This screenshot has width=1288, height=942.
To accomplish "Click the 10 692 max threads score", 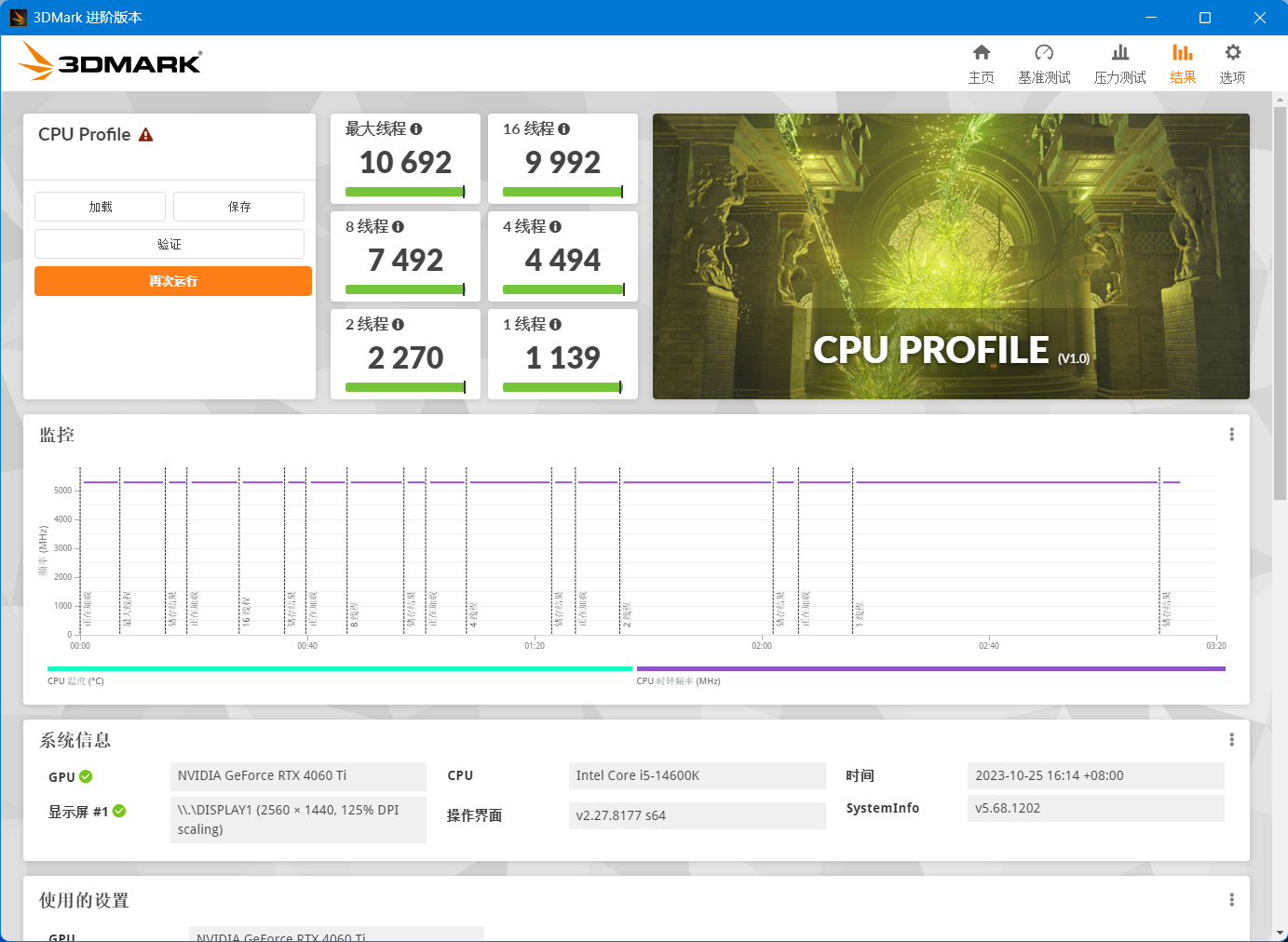I will click(405, 163).
